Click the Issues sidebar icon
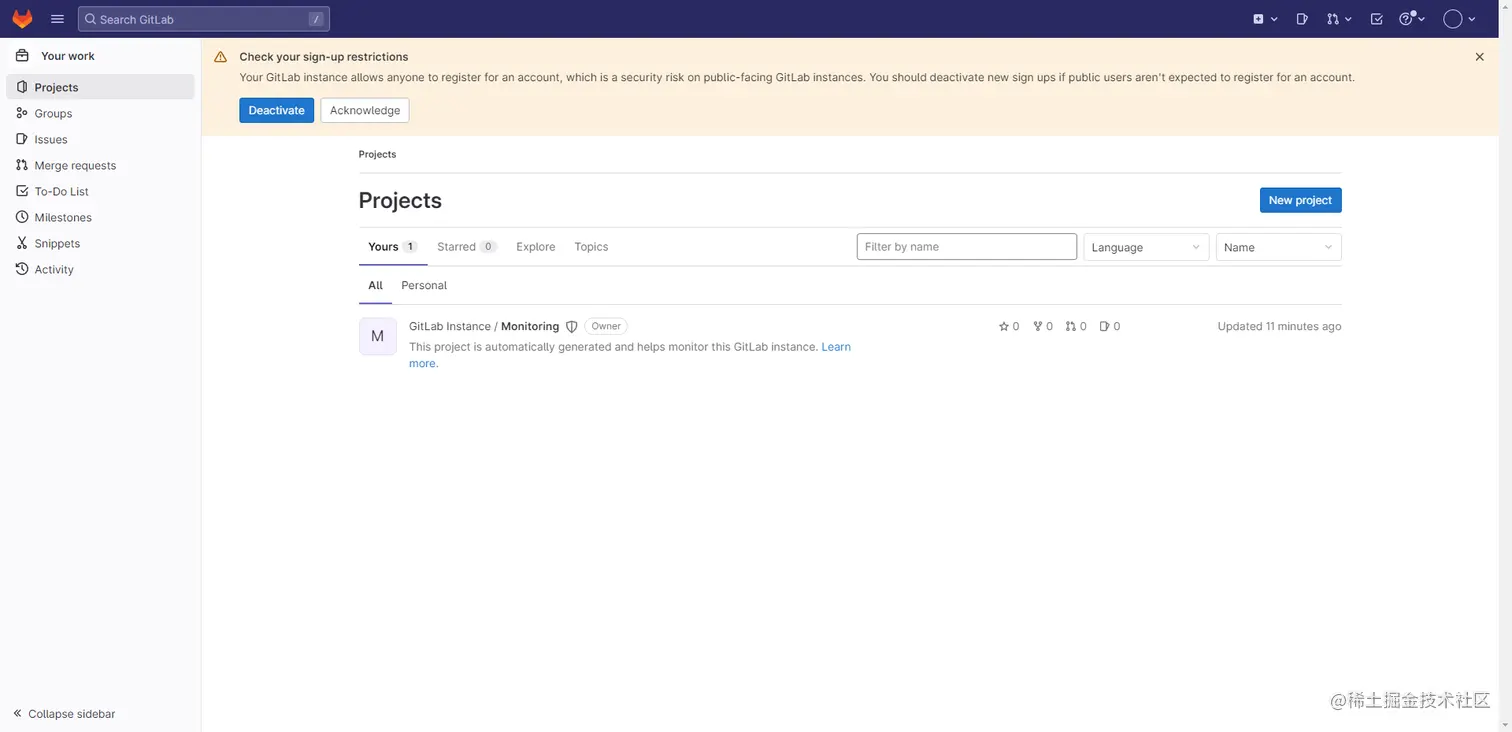Screen dimensions: 1512x732 click(x=22, y=139)
